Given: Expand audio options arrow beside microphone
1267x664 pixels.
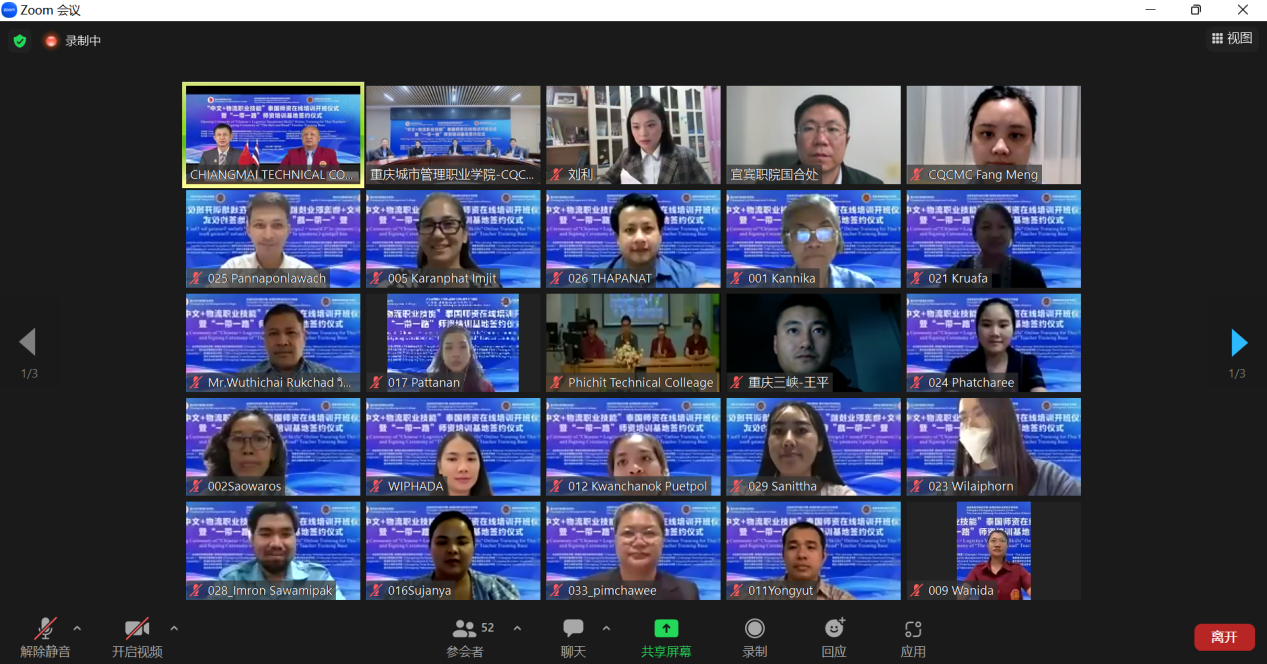Looking at the screenshot, I should click(x=77, y=628).
